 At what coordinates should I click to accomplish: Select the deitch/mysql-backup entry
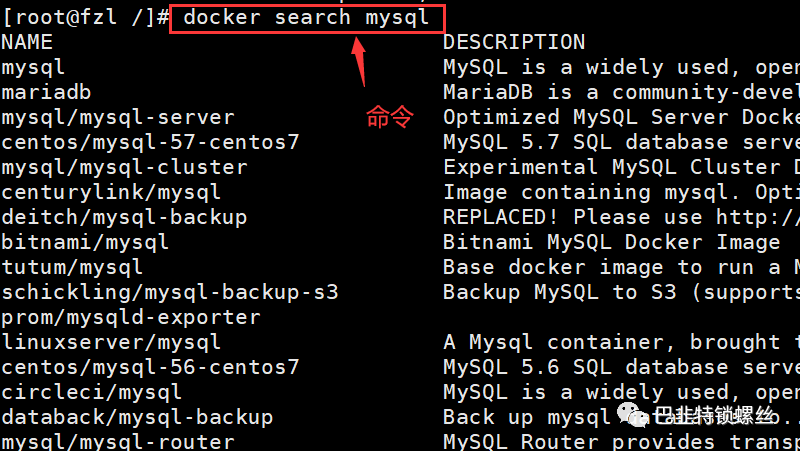124,217
